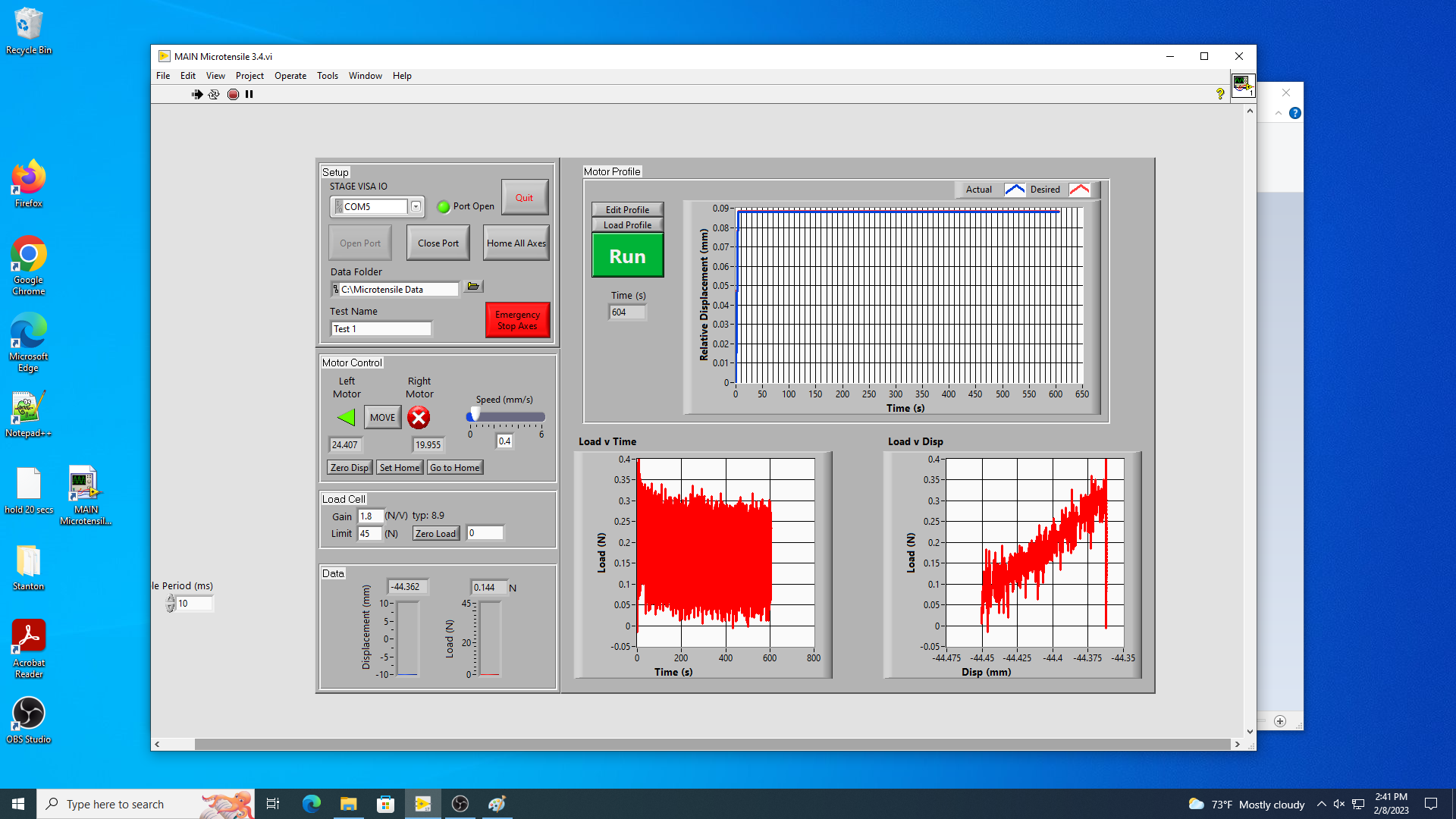Click the red X right motor icon
Image resolution: width=1456 pixels, height=819 pixels.
click(419, 417)
